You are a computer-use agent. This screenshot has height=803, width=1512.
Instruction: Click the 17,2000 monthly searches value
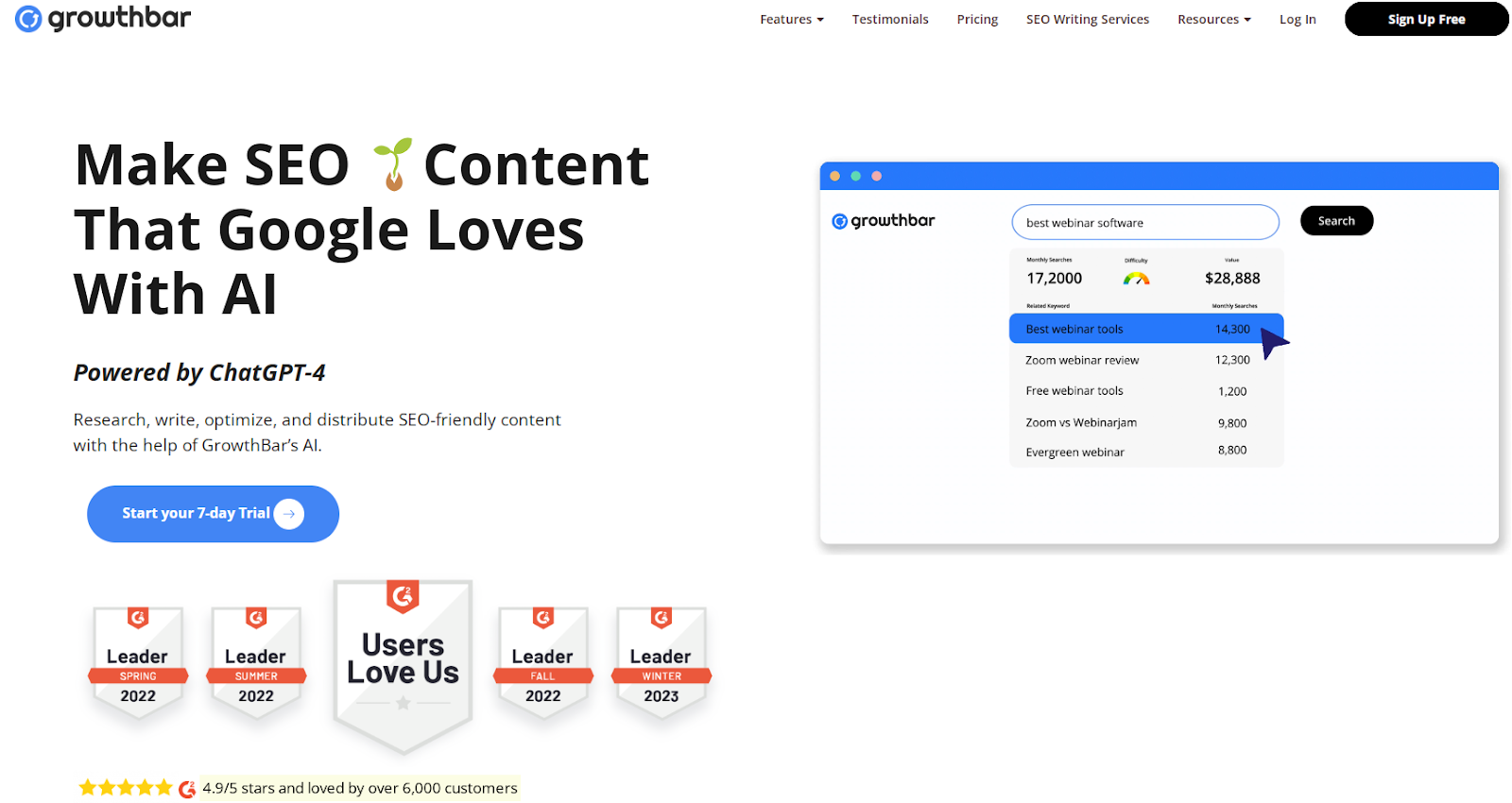pyautogui.click(x=1055, y=278)
